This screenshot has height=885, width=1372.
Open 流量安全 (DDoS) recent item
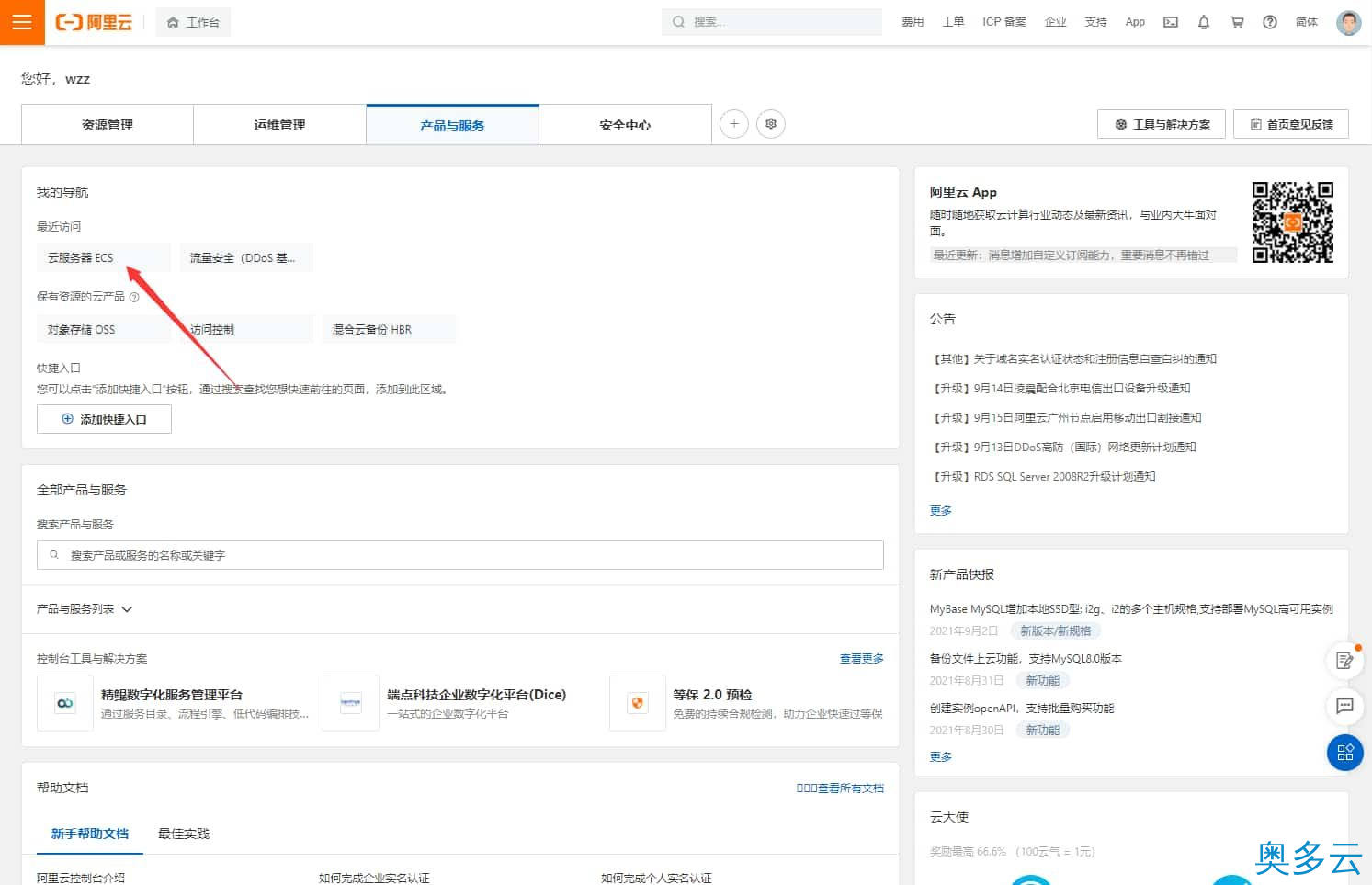click(246, 258)
